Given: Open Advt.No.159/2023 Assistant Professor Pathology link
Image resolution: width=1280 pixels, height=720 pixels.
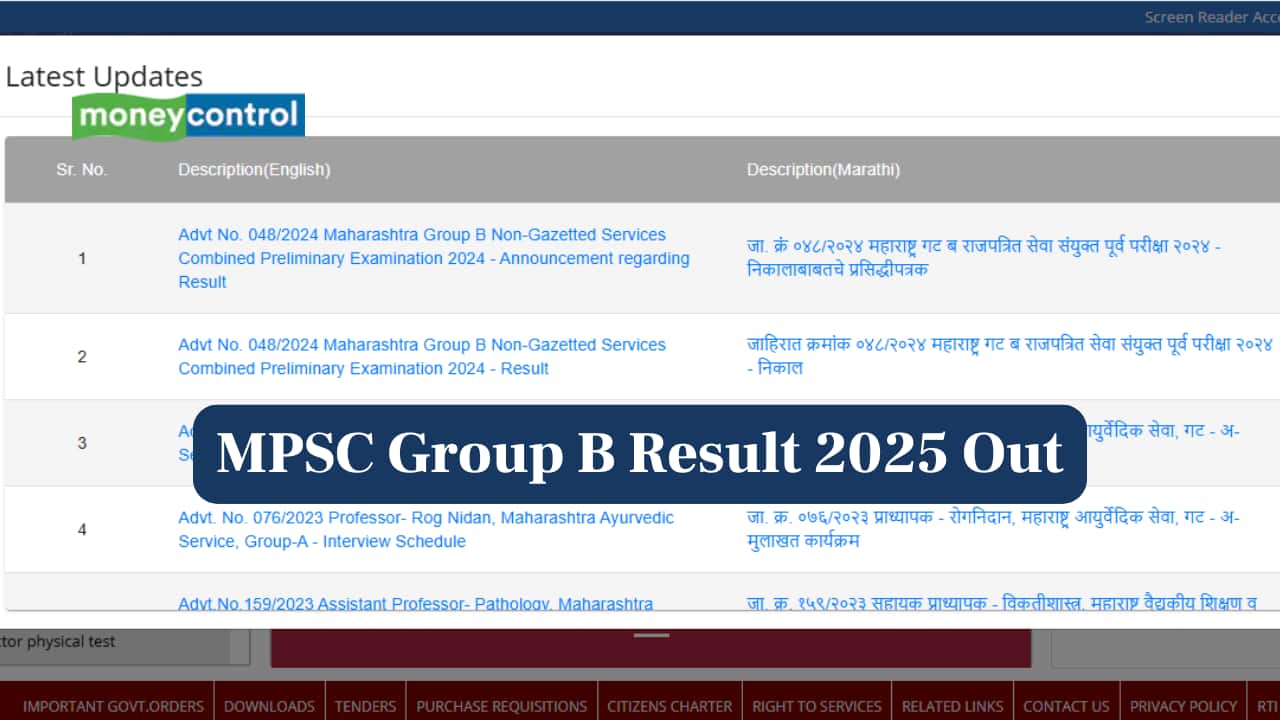Looking at the screenshot, I should click(416, 603).
